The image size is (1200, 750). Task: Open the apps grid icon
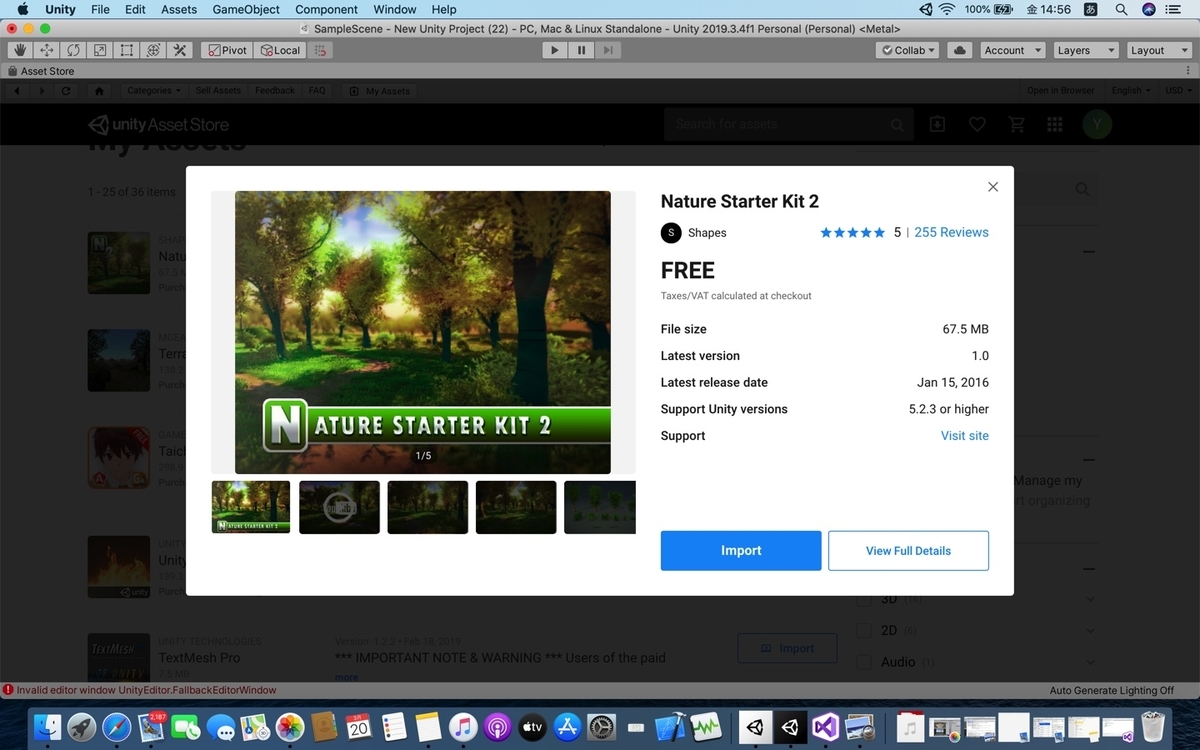[1054, 124]
